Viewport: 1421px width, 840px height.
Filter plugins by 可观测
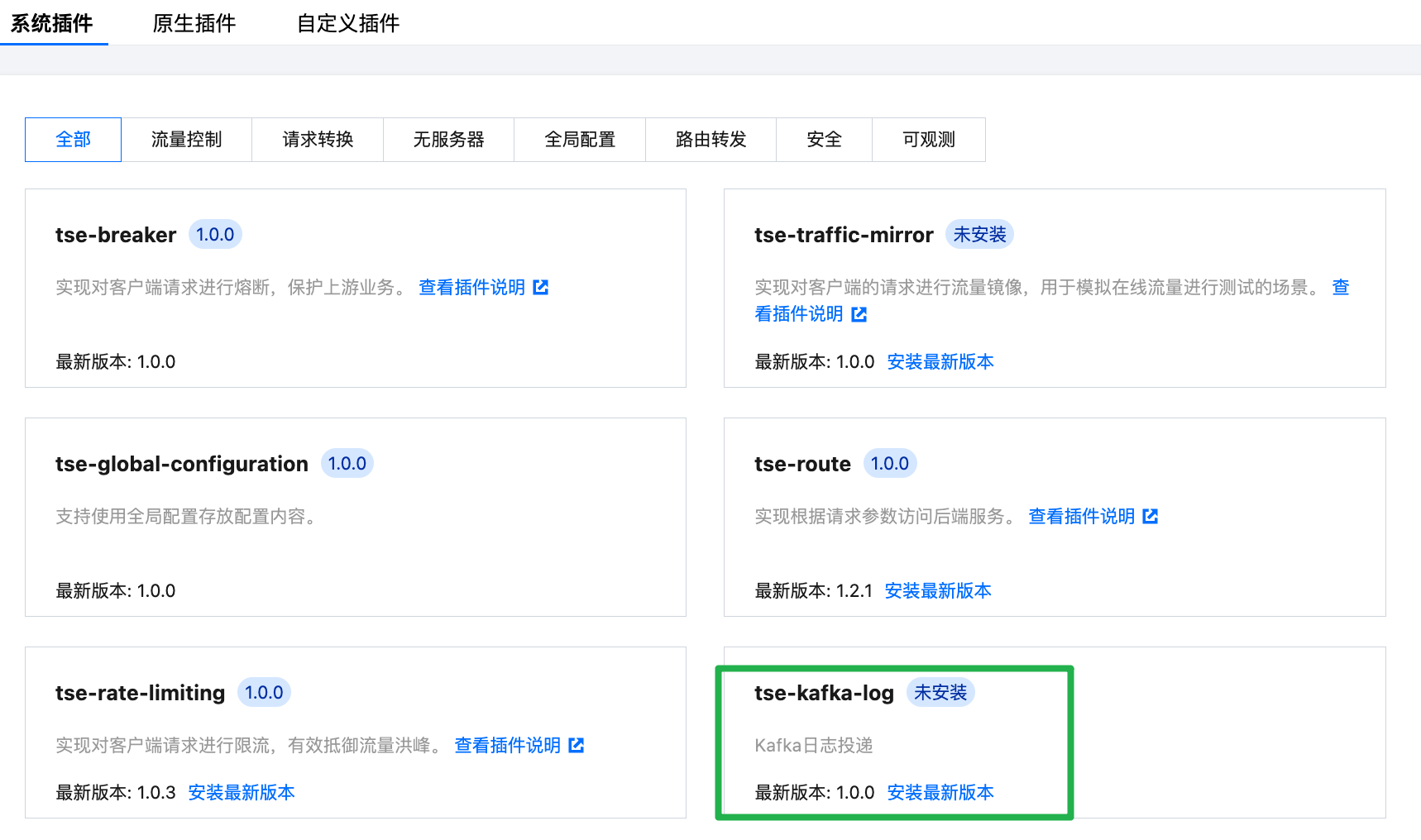pyautogui.click(x=929, y=140)
